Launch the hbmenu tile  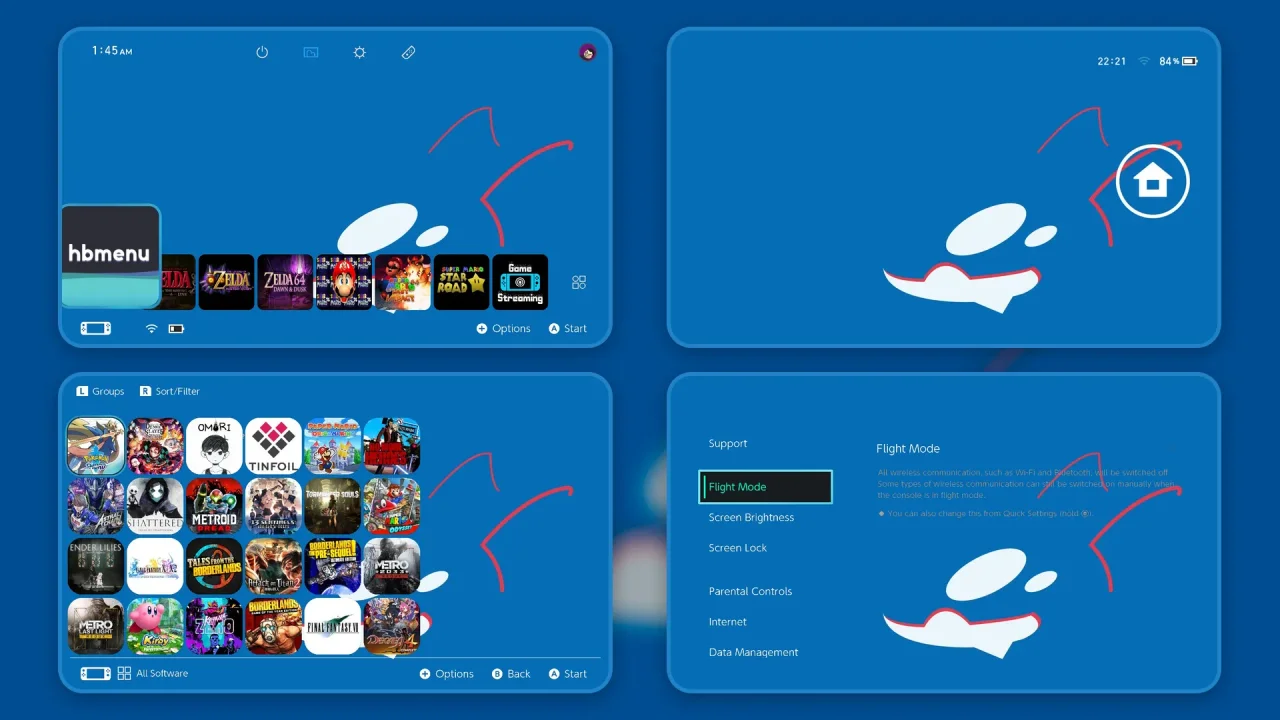pyautogui.click(x=110, y=256)
